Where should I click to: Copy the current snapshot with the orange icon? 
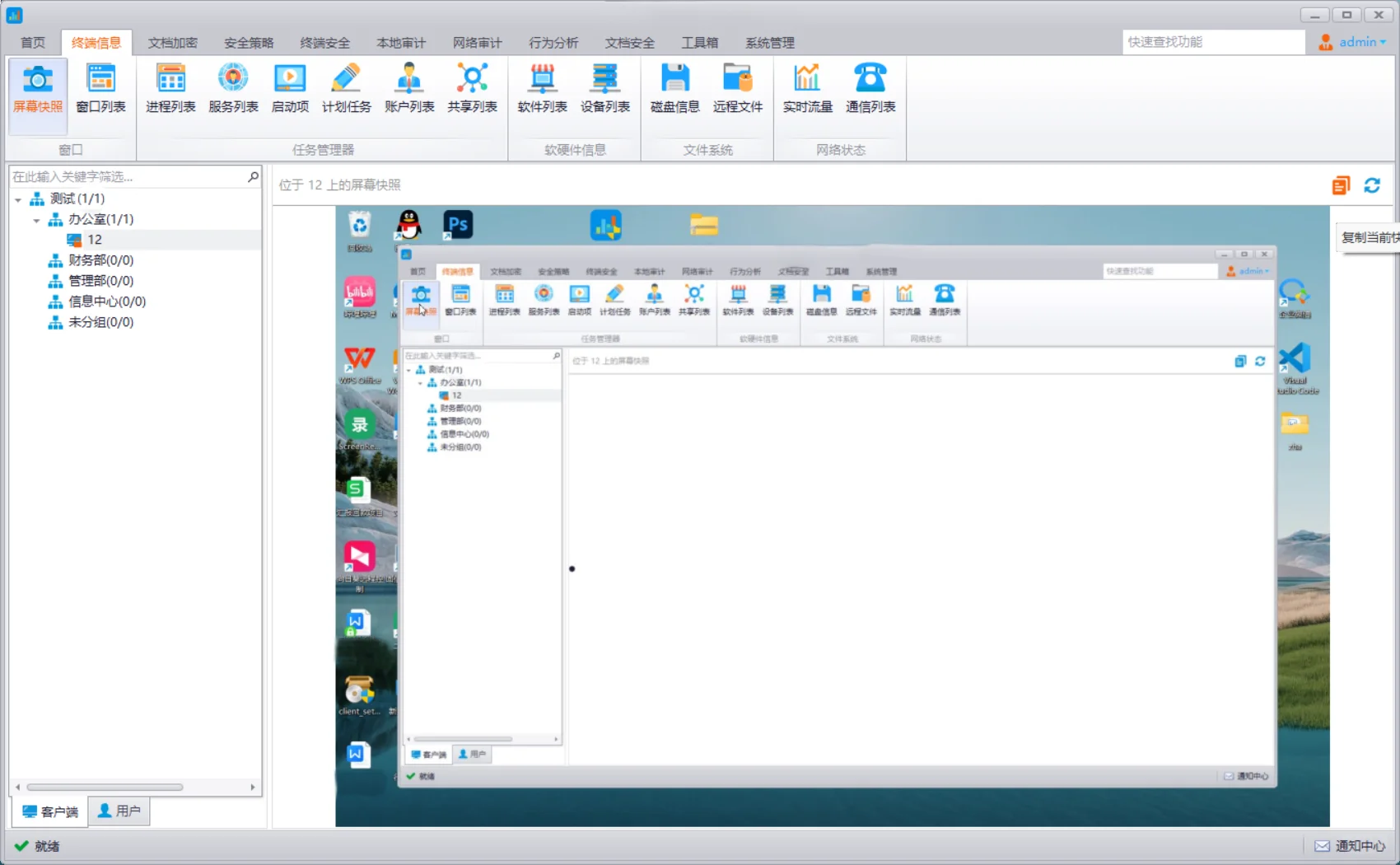1341,185
